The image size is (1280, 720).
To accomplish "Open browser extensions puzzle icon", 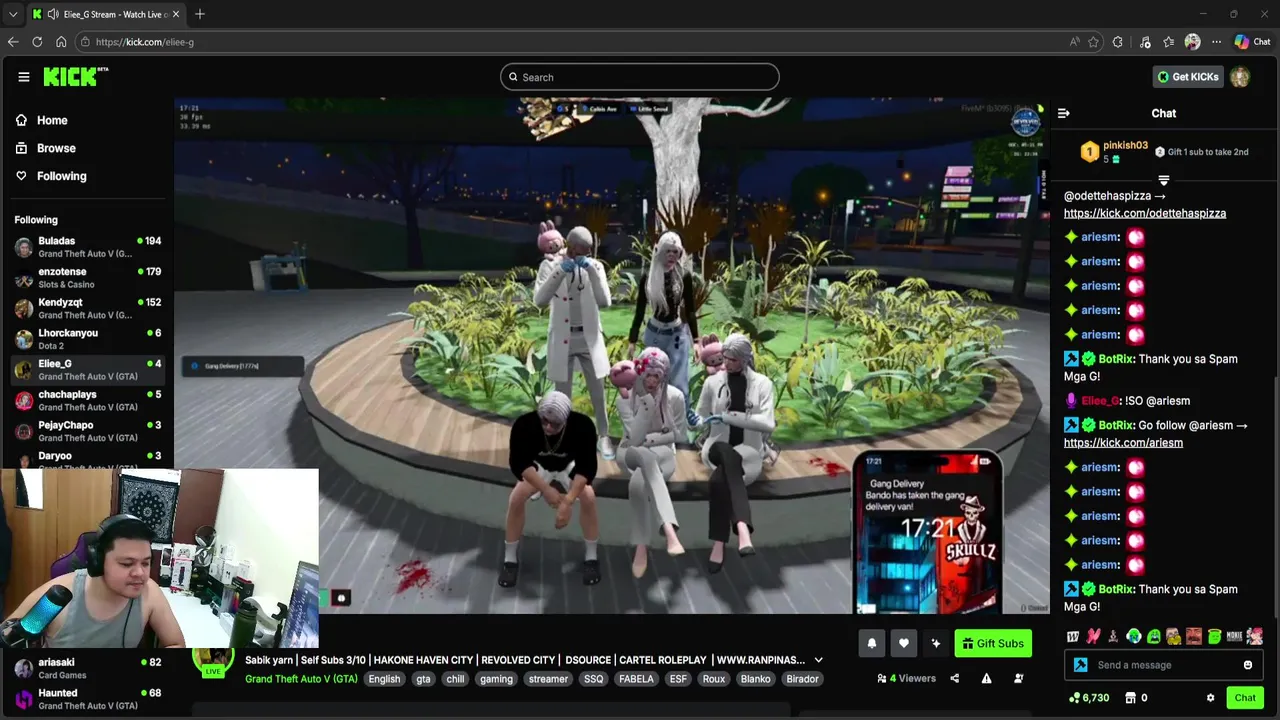I will click(x=1117, y=42).
